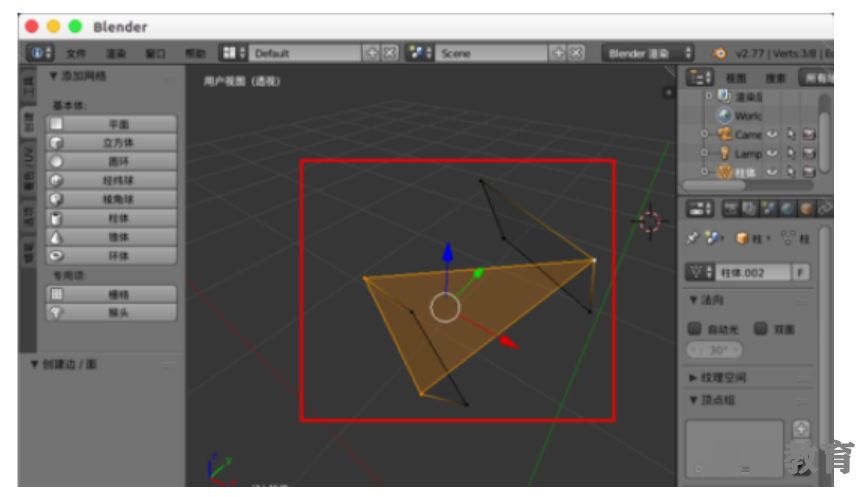The height and width of the screenshot is (497, 861).
Task: Open the Properties editor type selector
Action: coord(700,209)
